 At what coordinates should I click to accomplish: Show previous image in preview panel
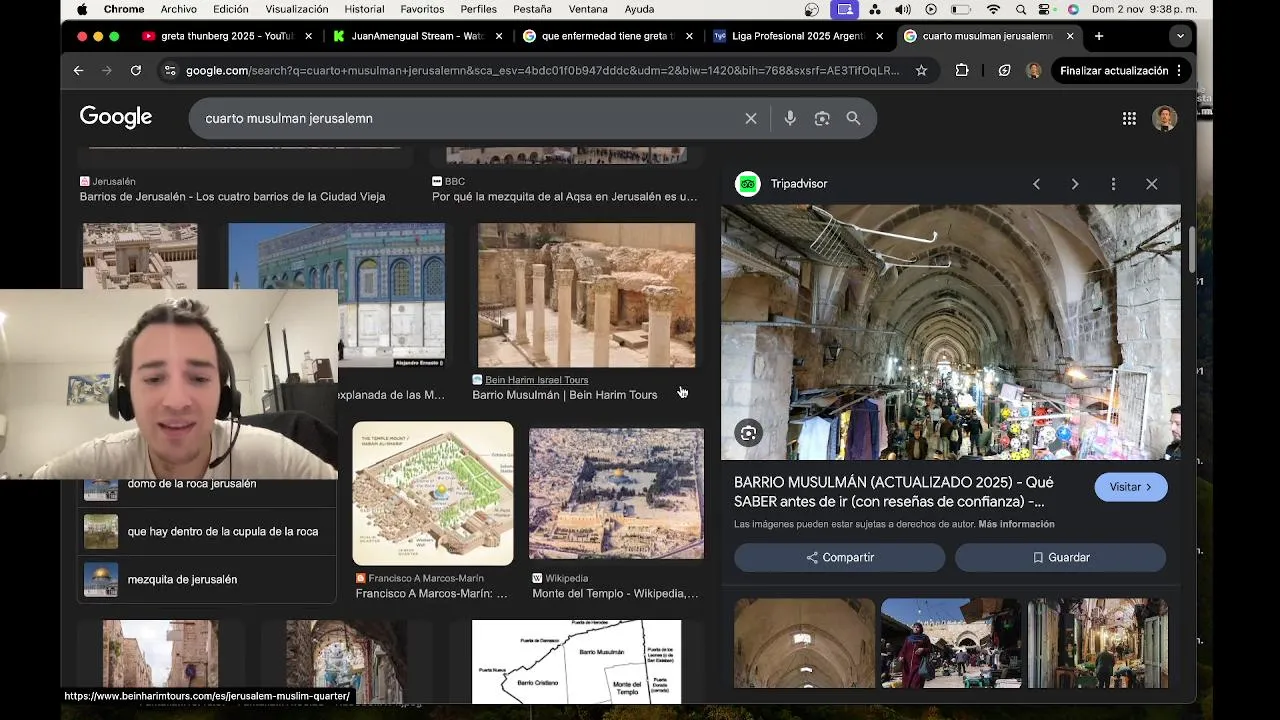coord(1036,184)
